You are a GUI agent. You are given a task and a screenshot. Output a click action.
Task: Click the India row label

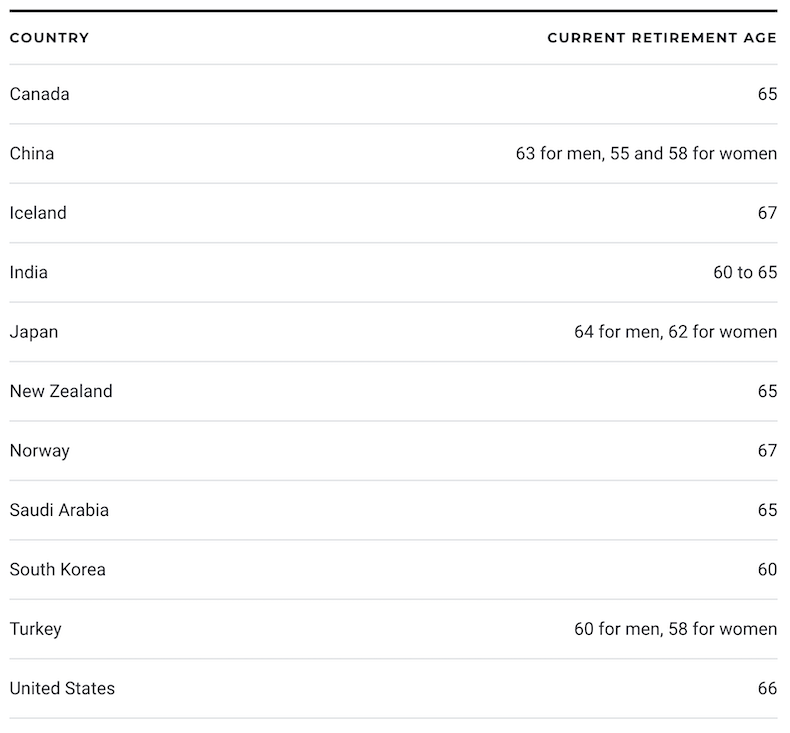click(x=29, y=272)
